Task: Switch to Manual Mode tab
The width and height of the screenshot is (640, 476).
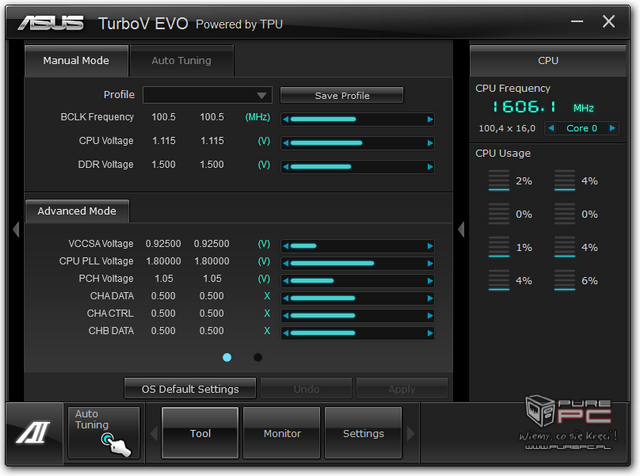Action: coord(76,61)
